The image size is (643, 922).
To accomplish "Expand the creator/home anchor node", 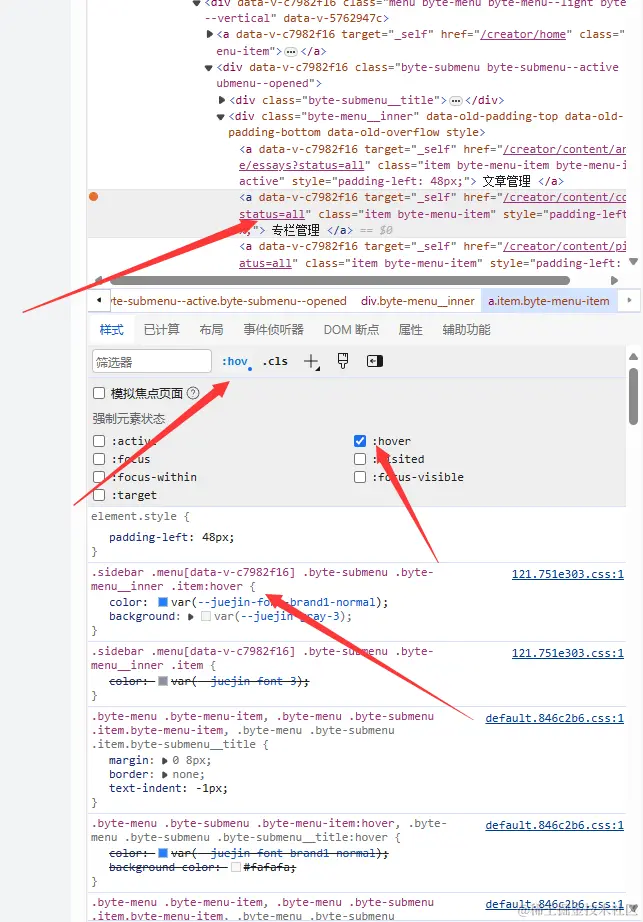I will tap(210, 34).
